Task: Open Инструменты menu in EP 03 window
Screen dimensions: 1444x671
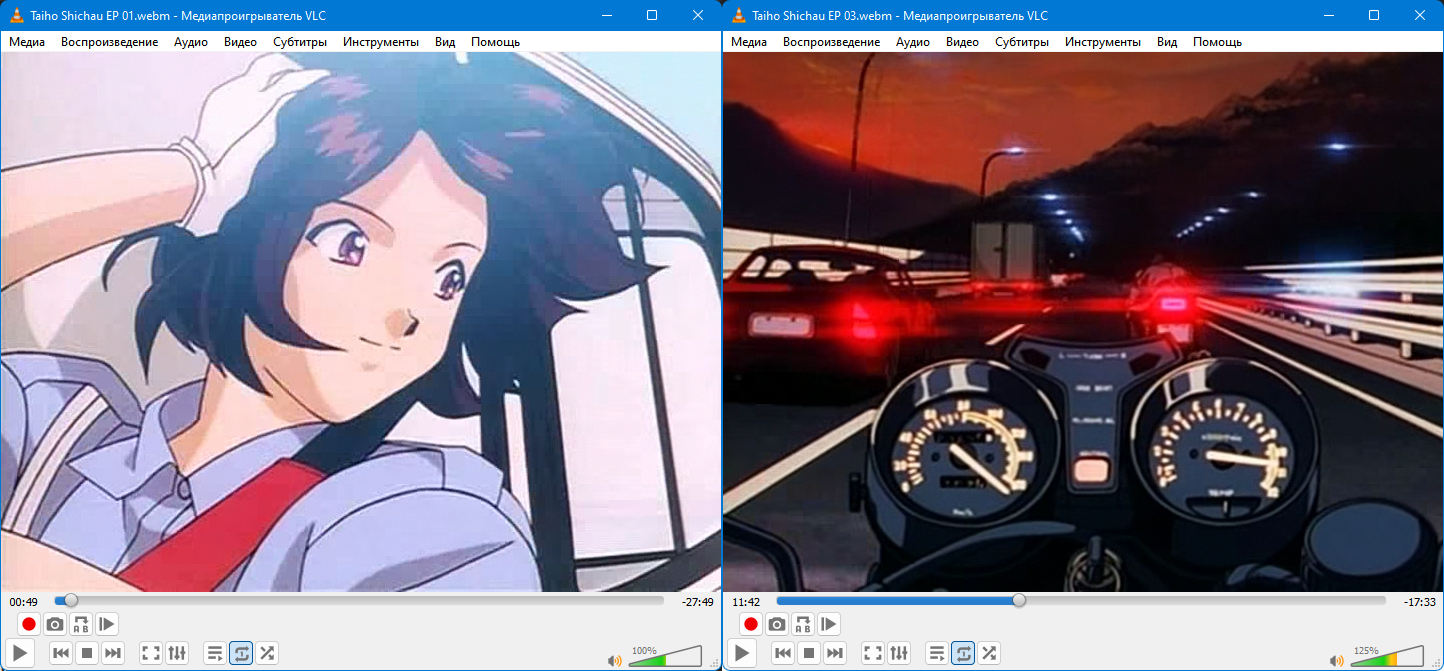Action: pyautogui.click(x=1103, y=42)
